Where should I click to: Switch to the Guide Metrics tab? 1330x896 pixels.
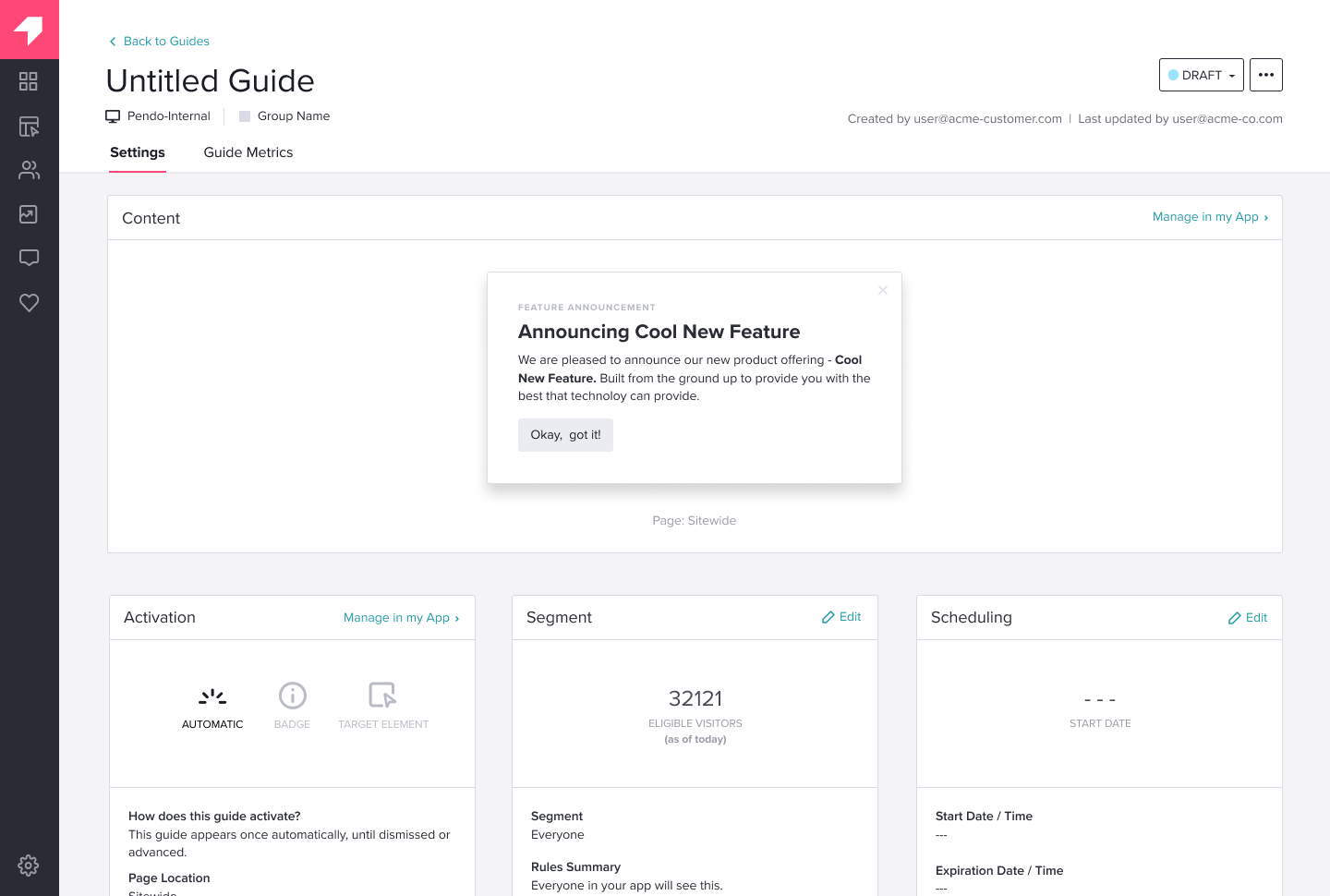(248, 152)
